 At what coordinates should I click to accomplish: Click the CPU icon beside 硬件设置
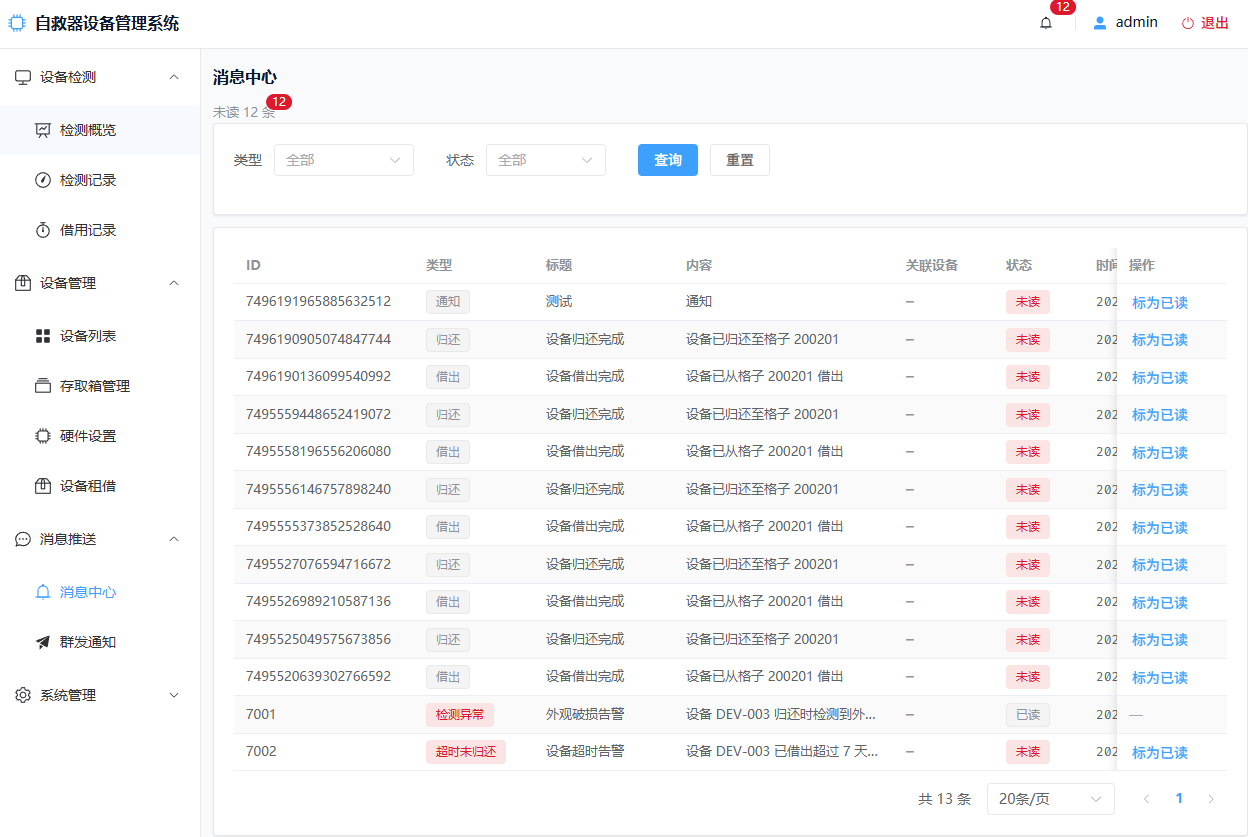point(43,436)
